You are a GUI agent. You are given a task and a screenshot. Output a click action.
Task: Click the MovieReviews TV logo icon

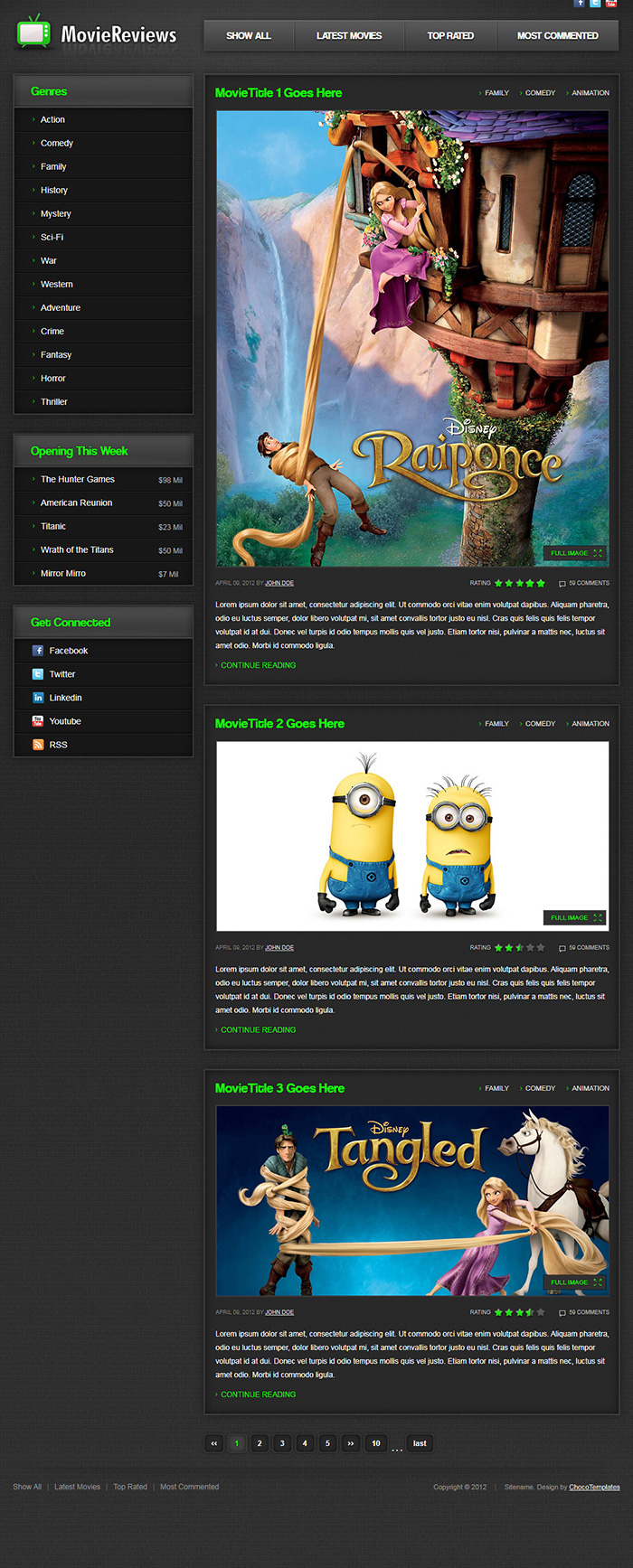[x=34, y=33]
